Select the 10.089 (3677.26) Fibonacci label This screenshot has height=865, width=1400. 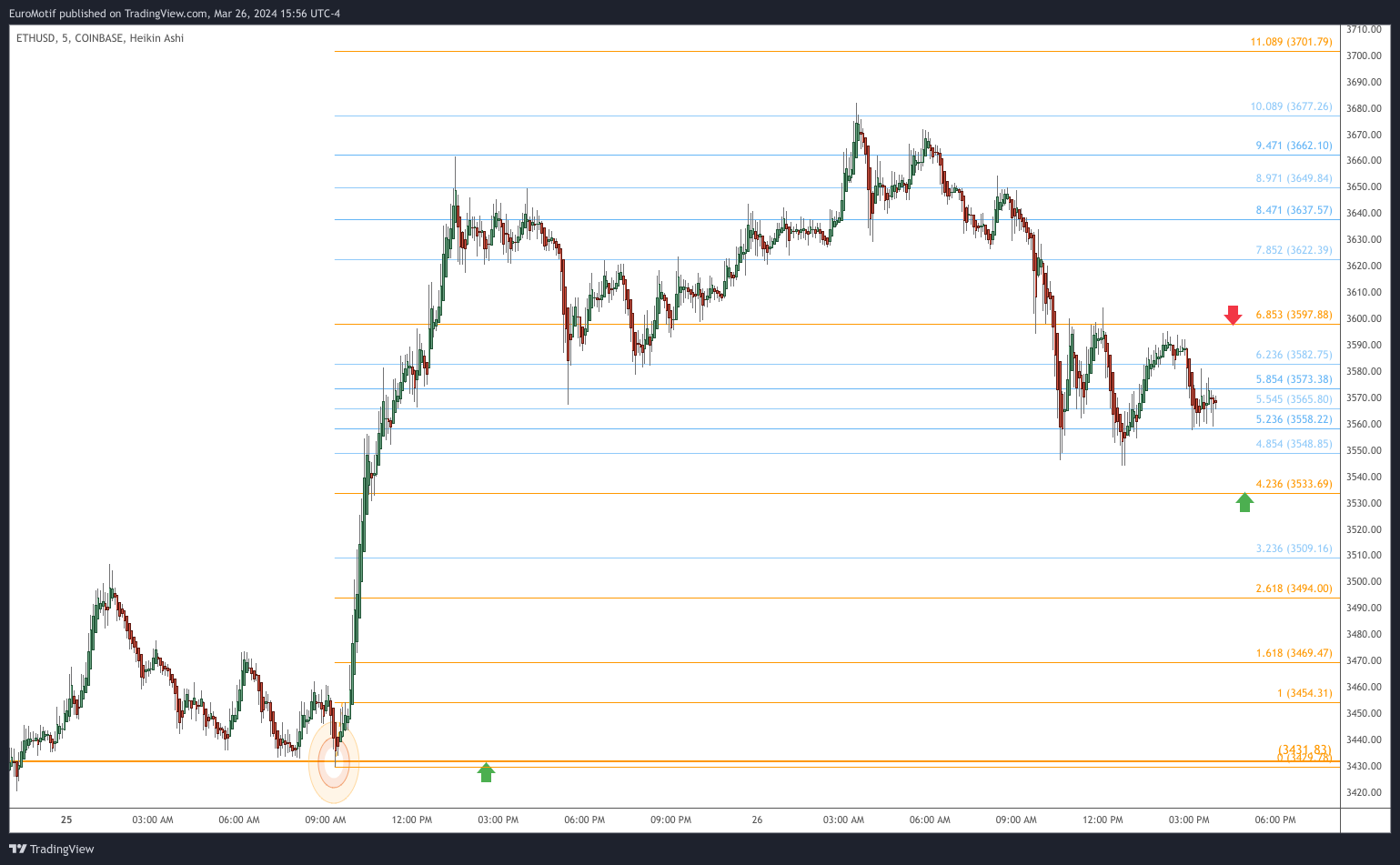[x=1291, y=106]
